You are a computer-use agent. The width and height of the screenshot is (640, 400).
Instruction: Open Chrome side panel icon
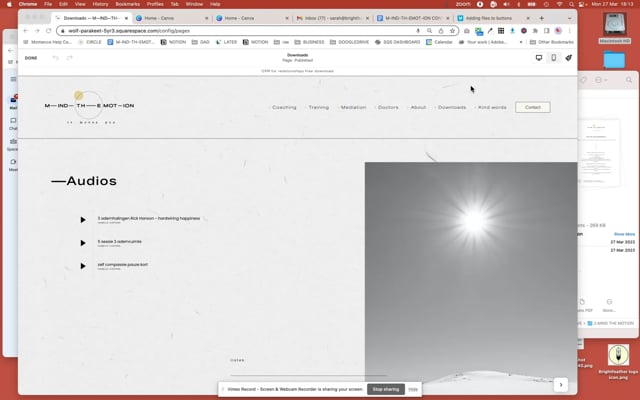[547, 31]
